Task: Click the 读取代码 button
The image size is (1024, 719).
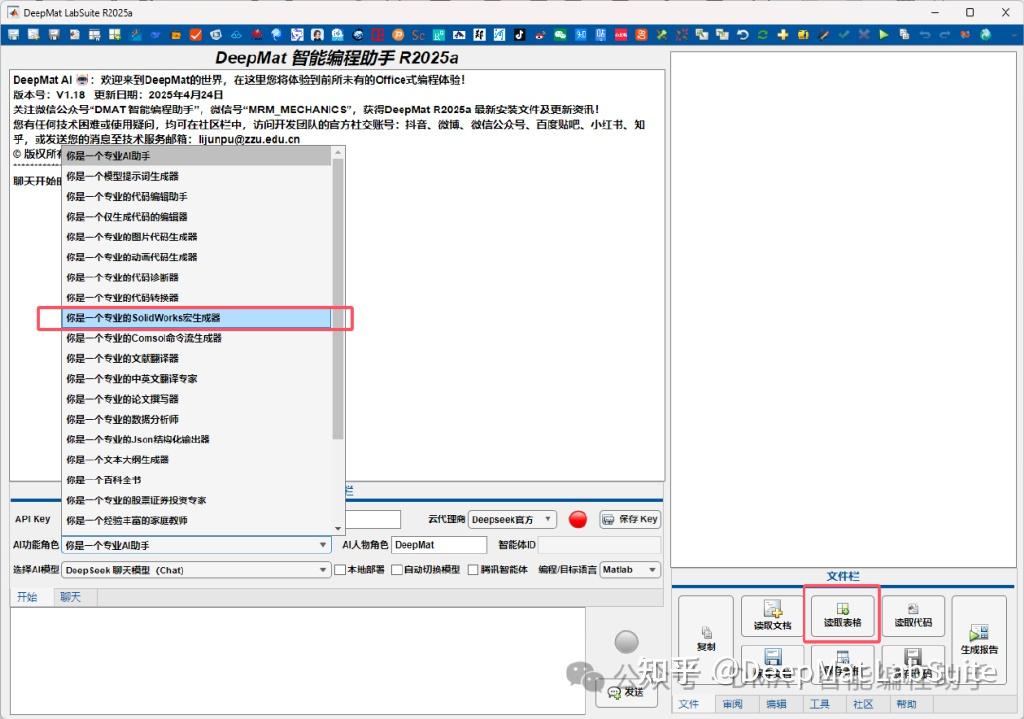Action: click(913, 615)
